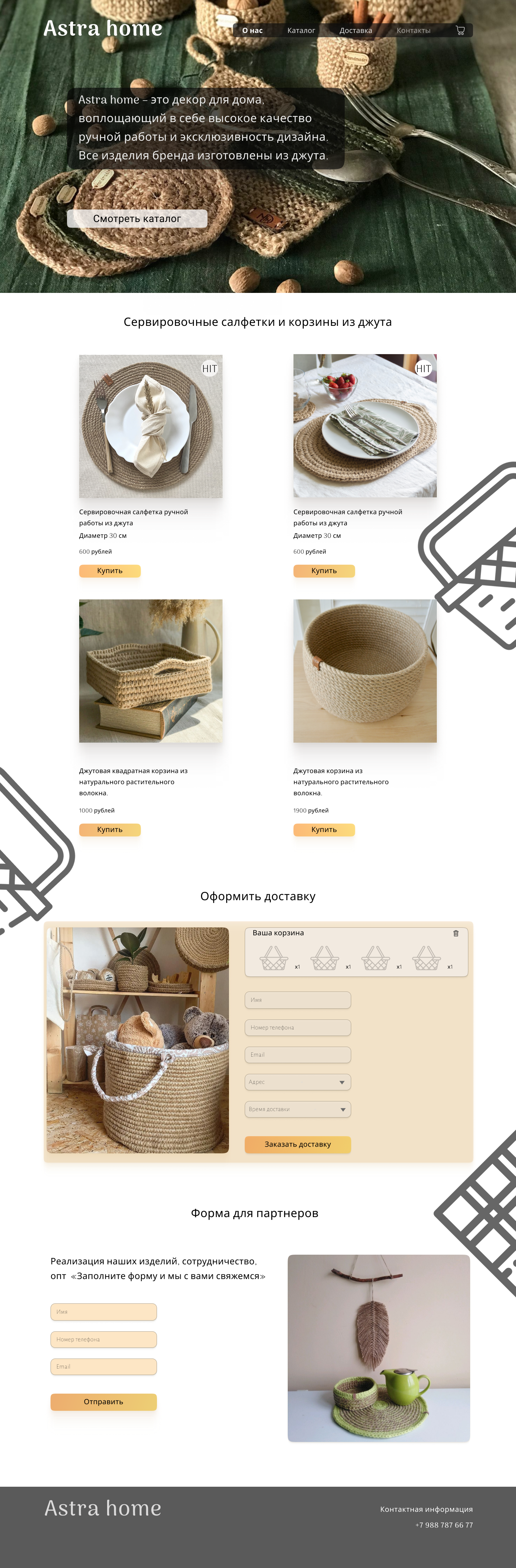Focus the Email field in partner form
This screenshot has height=1568, width=516.
pos(104,1366)
